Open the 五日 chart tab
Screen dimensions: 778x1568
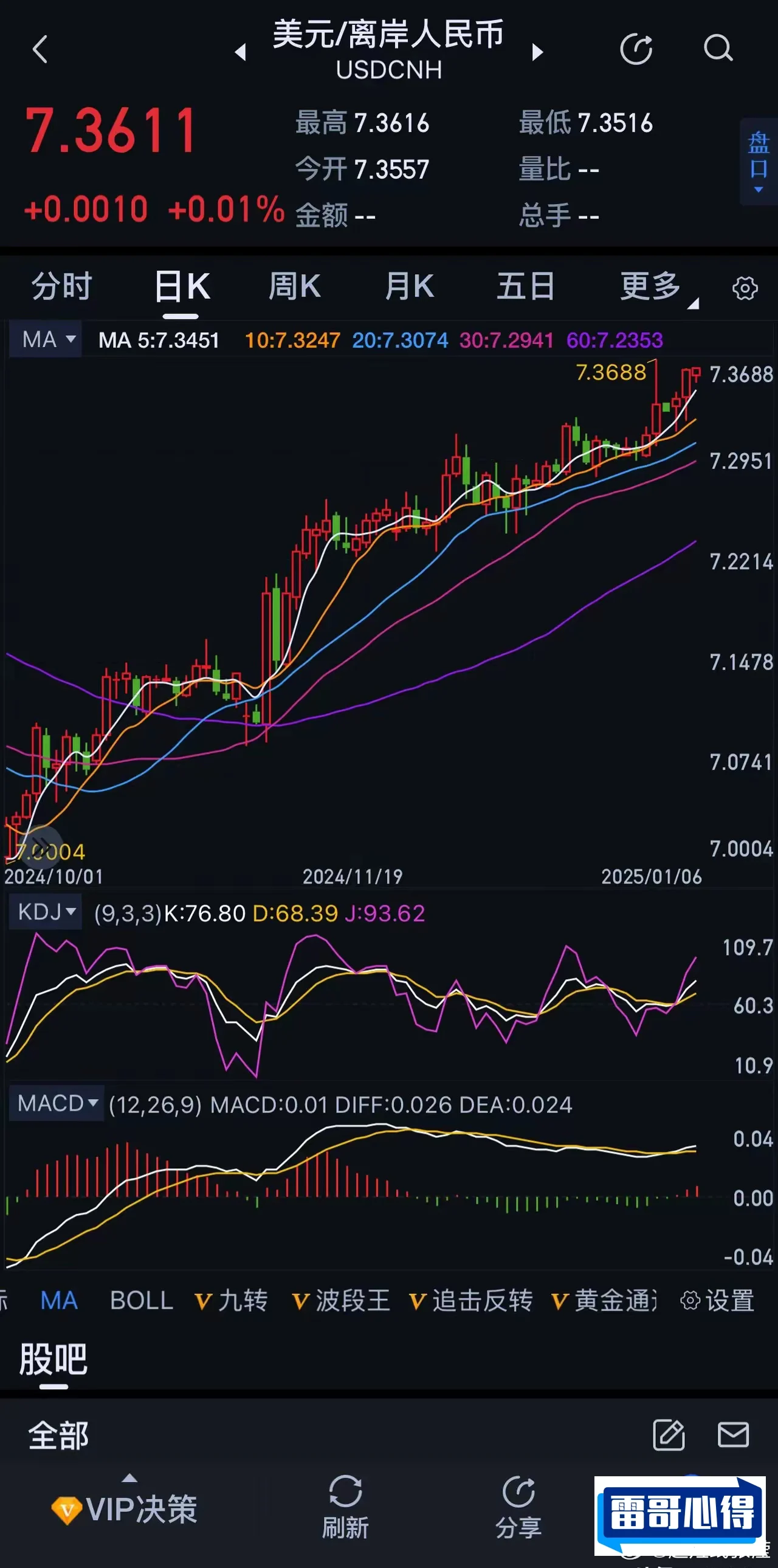click(526, 286)
